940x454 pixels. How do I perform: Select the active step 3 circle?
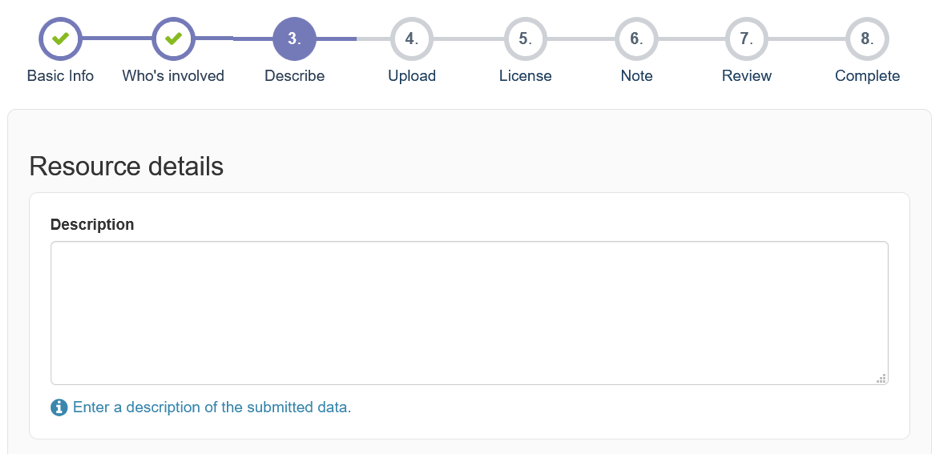point(294,39)
